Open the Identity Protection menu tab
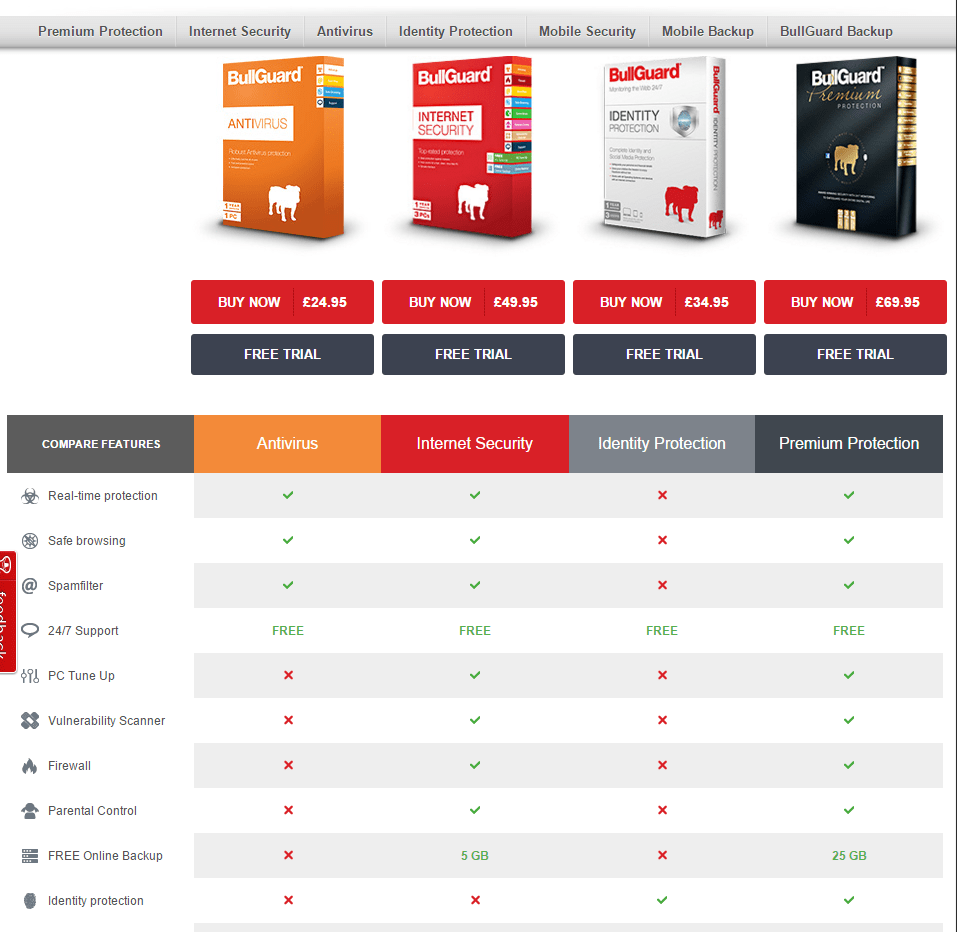 pyautogui.click(x=456, y=31)
